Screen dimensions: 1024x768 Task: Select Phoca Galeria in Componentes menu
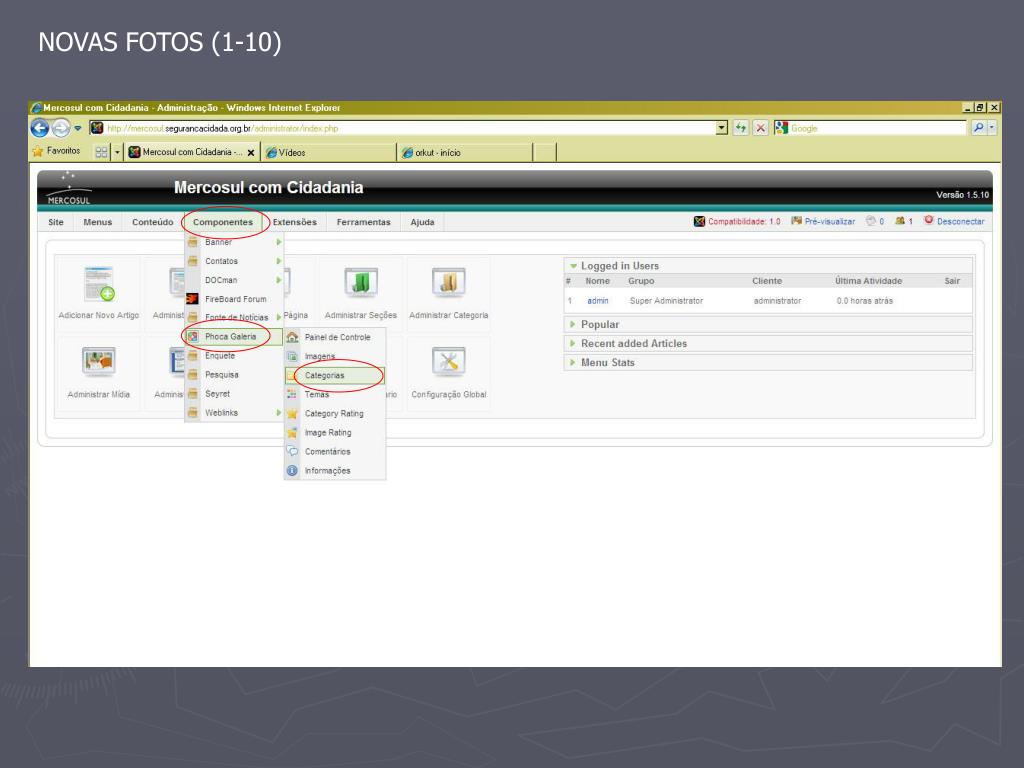pos(234,337)
